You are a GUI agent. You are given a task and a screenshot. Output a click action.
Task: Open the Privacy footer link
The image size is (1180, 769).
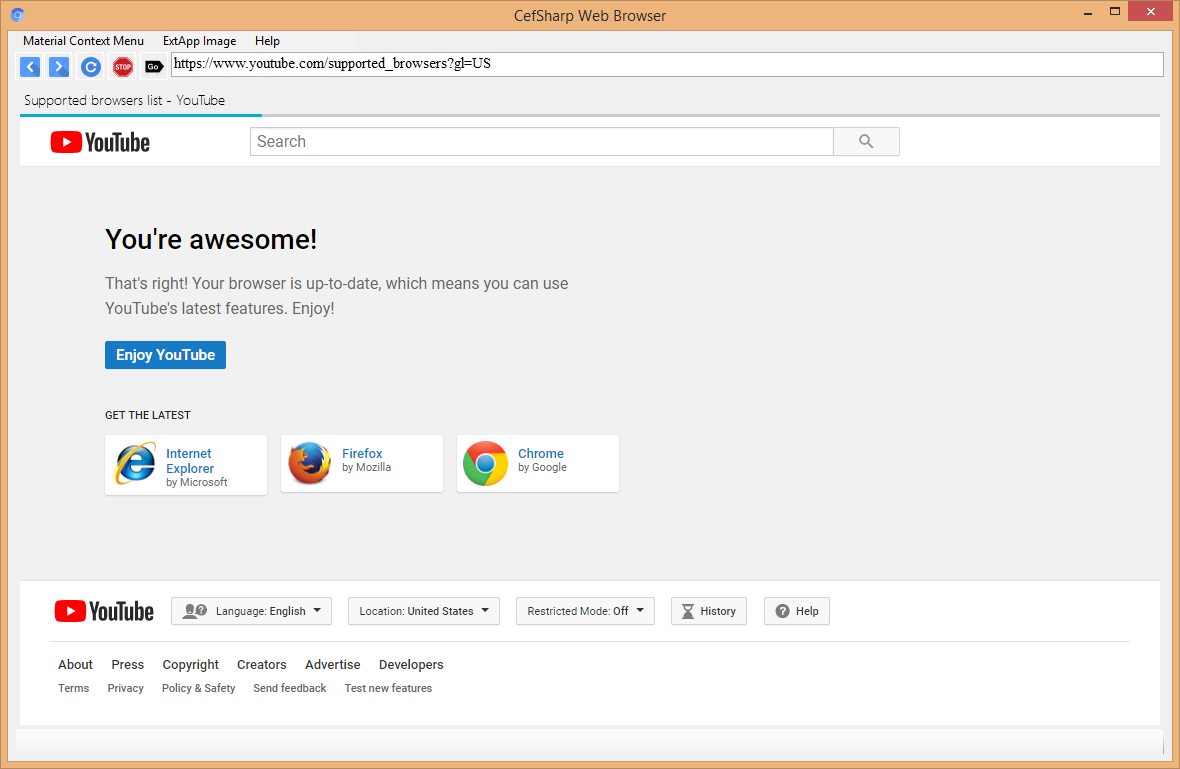coord(126,688)
